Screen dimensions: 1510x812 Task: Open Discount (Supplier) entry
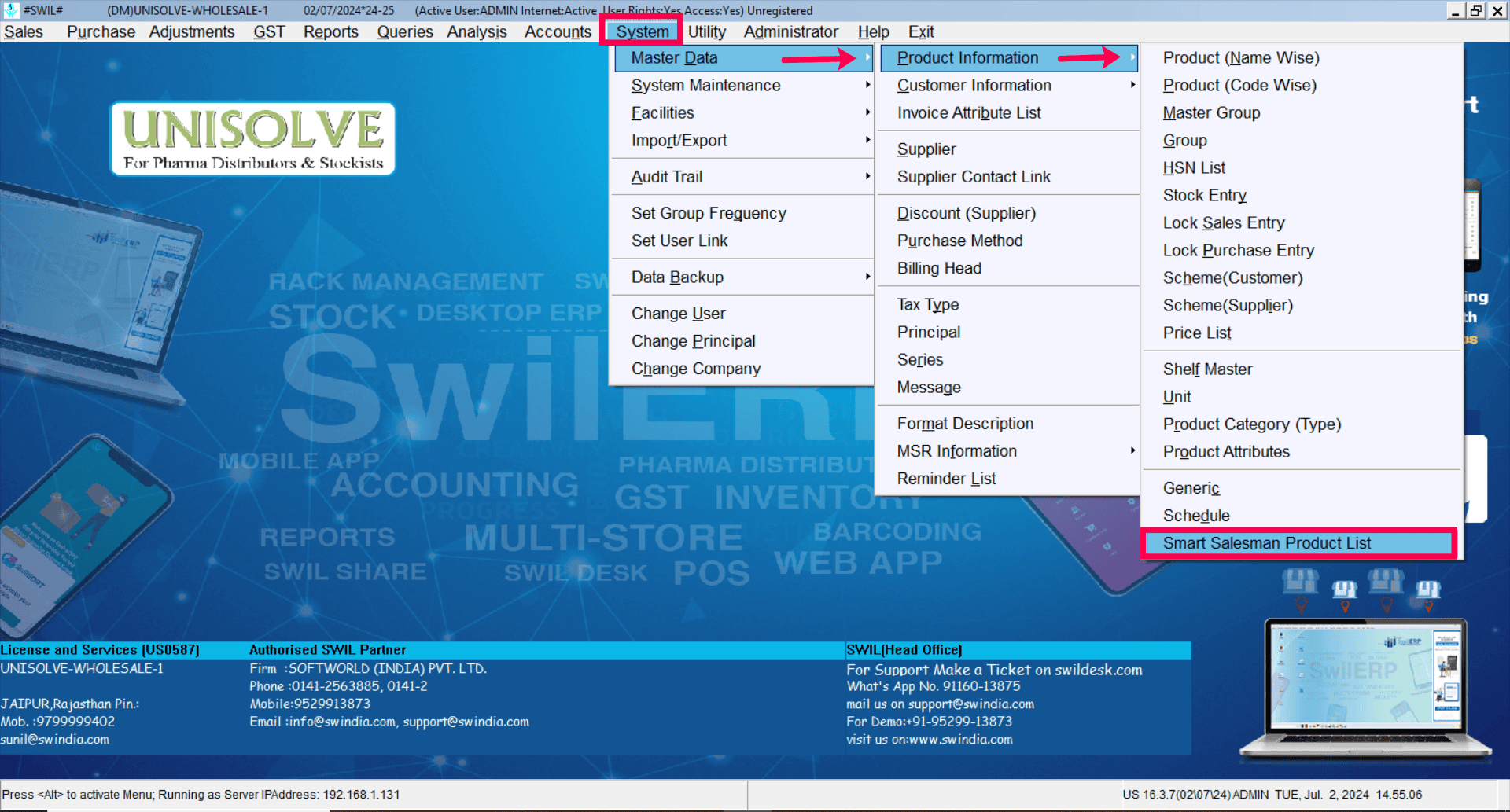[1008, 214]
